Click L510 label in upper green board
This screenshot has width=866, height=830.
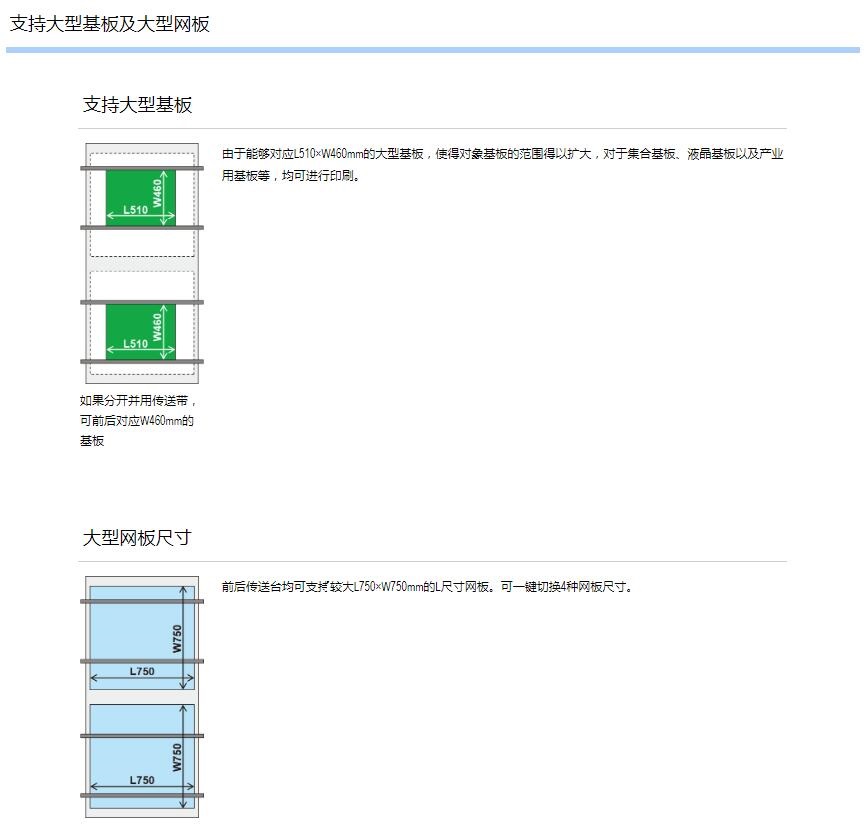[135, 210]
